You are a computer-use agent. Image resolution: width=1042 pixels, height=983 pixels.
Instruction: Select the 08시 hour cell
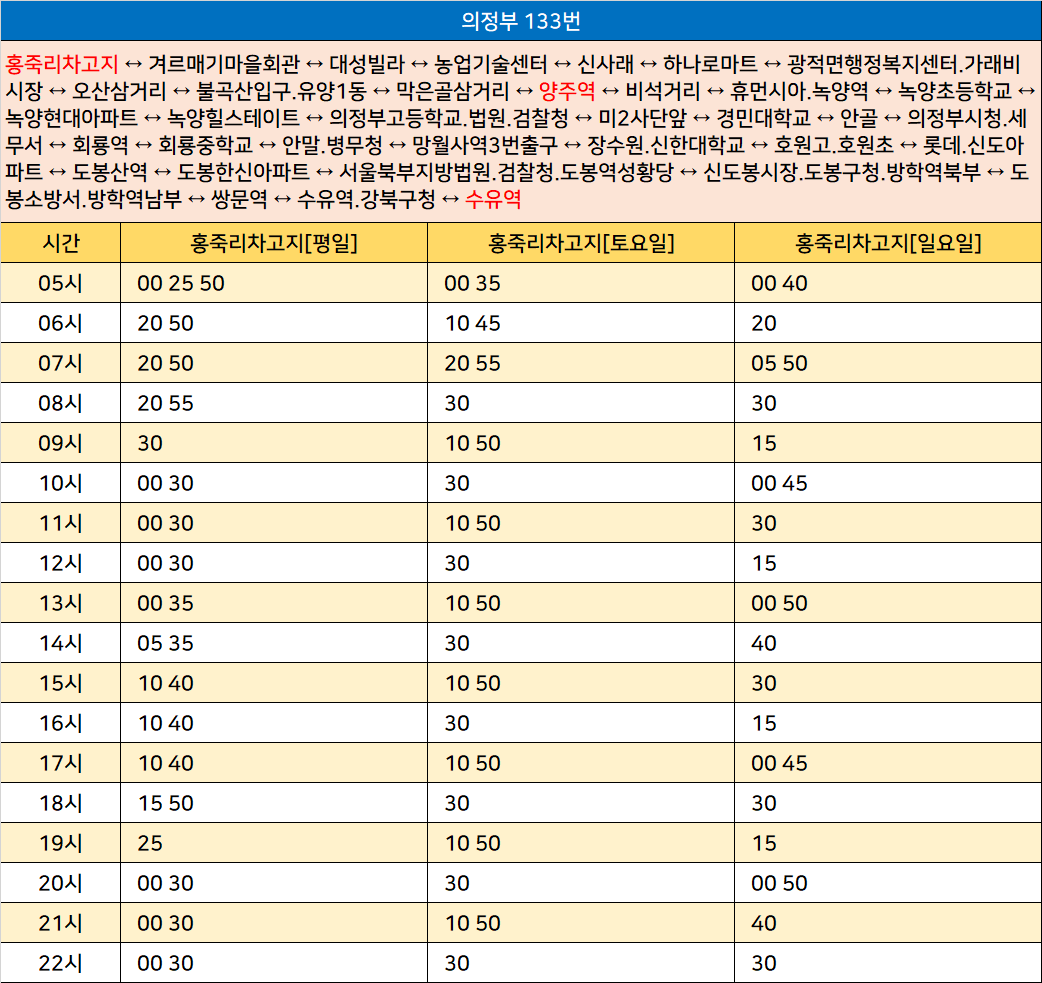[x=60, y=403]
